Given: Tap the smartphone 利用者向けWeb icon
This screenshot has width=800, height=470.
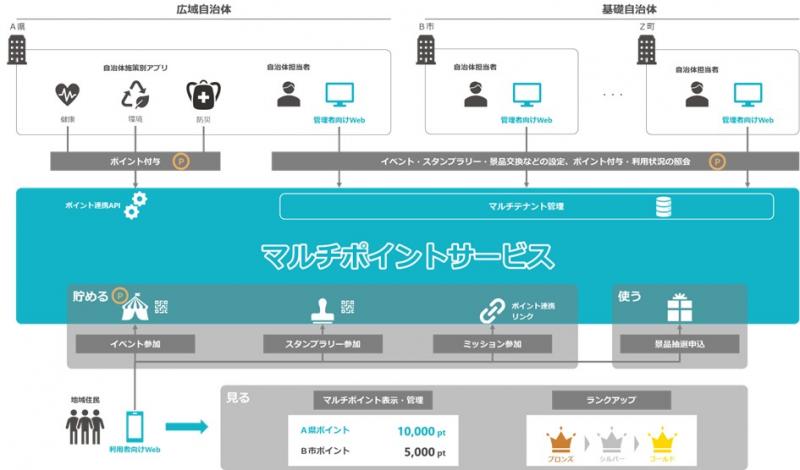Looking at the screenshot, I should coord(135,427).
